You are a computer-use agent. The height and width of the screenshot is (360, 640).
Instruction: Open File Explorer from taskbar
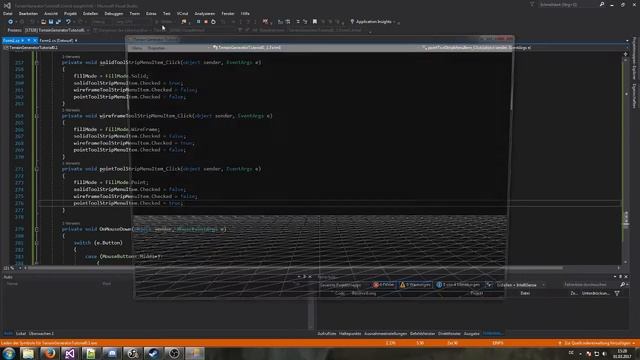(29, 353)
